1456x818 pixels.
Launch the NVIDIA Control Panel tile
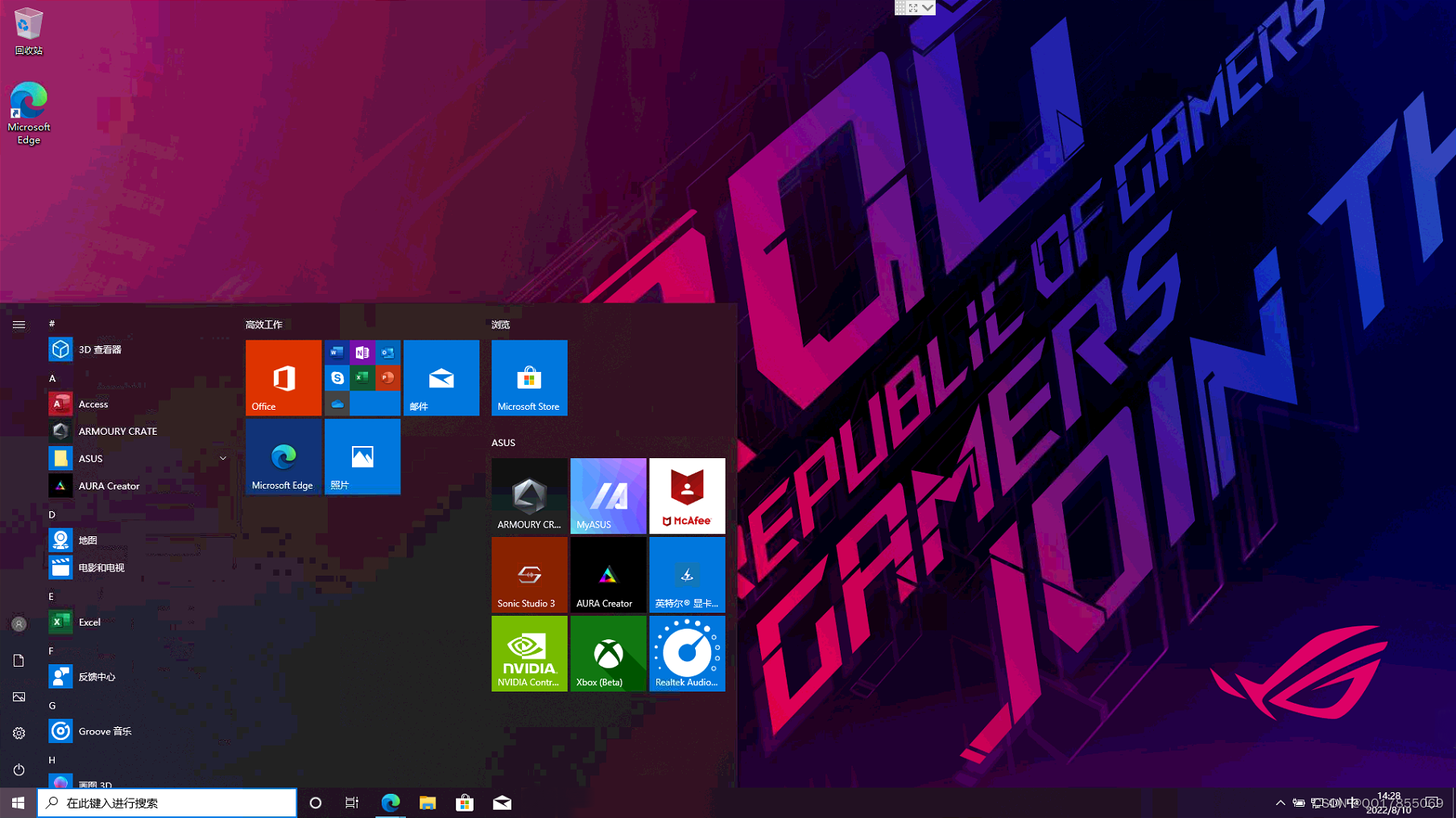coord(529,654)
